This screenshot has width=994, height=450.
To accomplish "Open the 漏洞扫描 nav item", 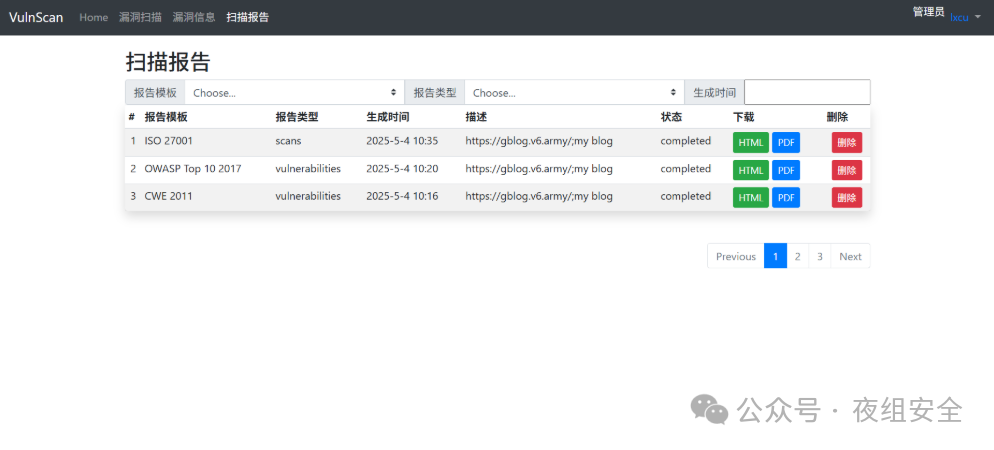I will [140, 17].
